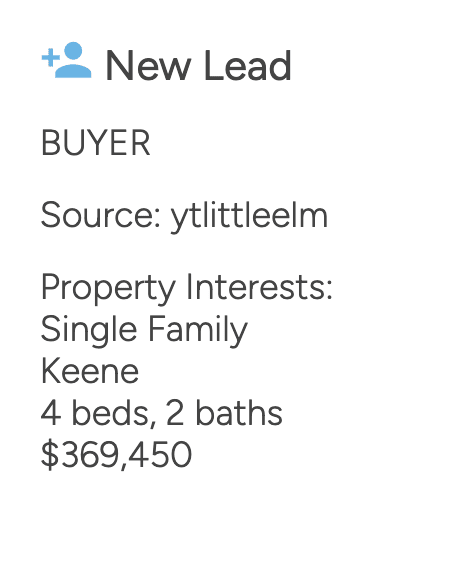Select the Property Interests: label
The height and width of the screenshot is (586, 453).
click(x=187, y=288)
